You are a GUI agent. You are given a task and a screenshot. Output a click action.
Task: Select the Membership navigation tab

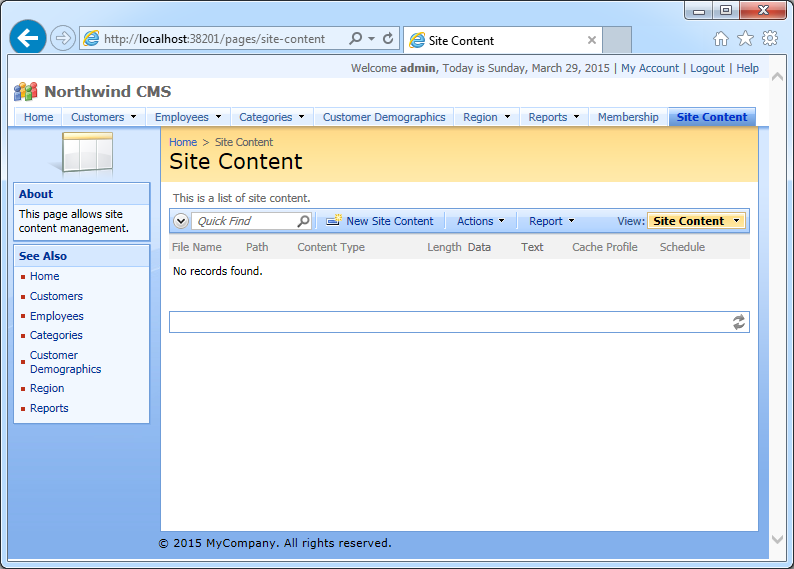click(628, 117)
